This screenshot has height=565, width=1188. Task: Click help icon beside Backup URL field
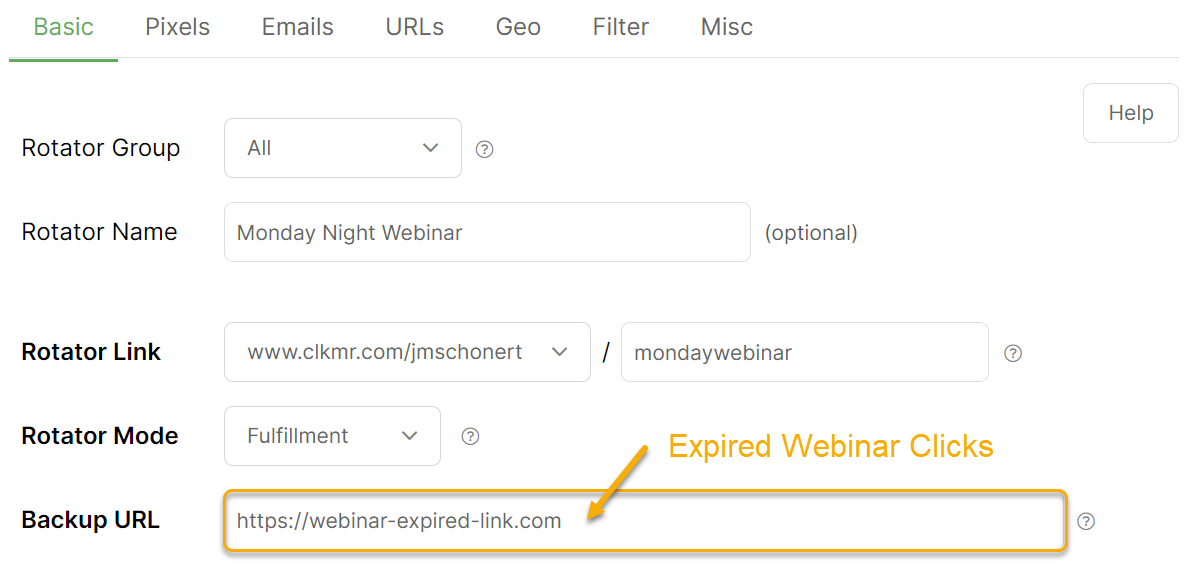click(1086, 521)
